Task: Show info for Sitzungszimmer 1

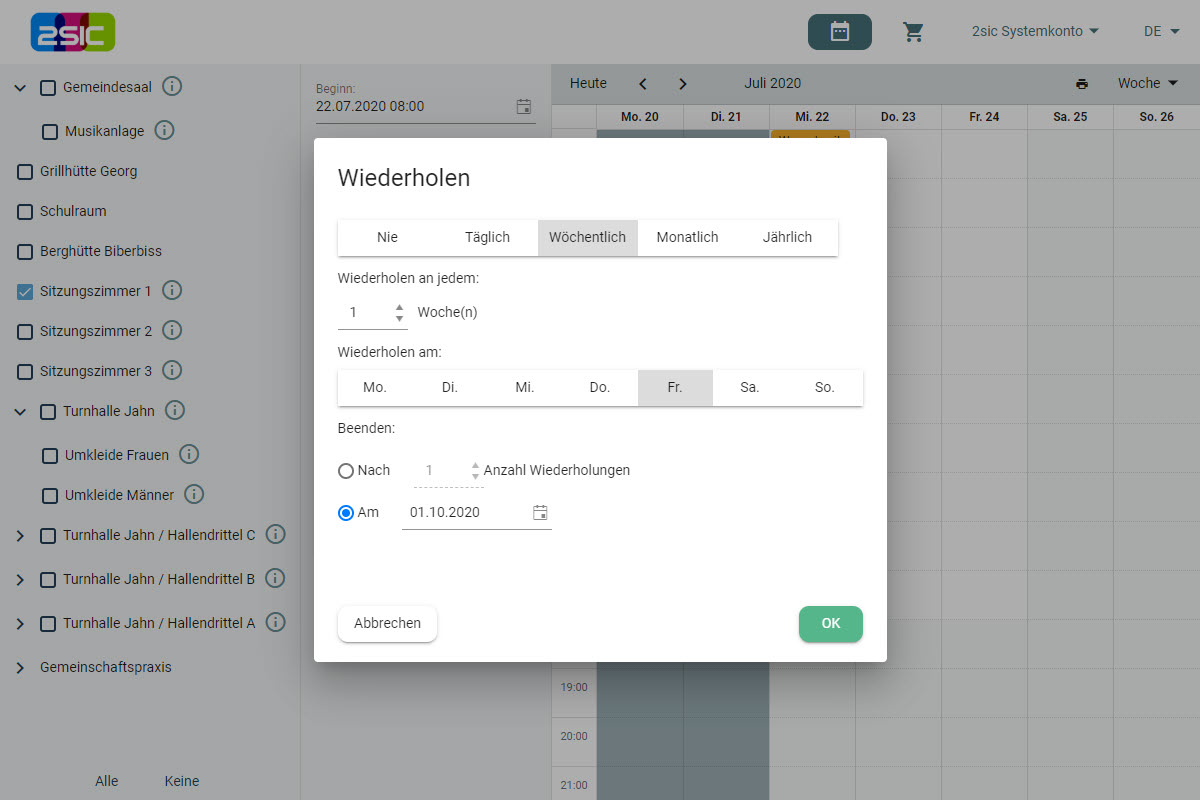Action: coord(172,291)
